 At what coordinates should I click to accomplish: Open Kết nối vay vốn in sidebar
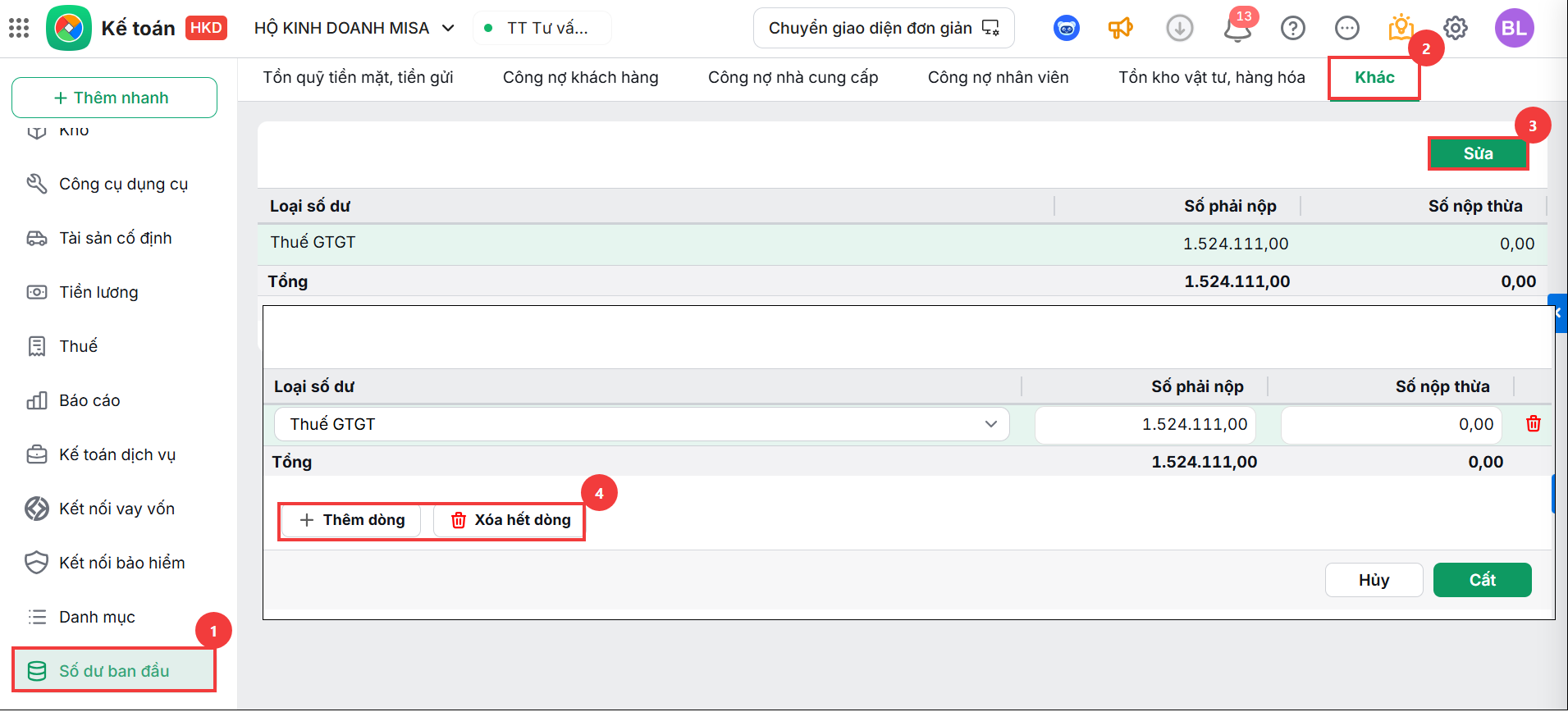(115, 509)
